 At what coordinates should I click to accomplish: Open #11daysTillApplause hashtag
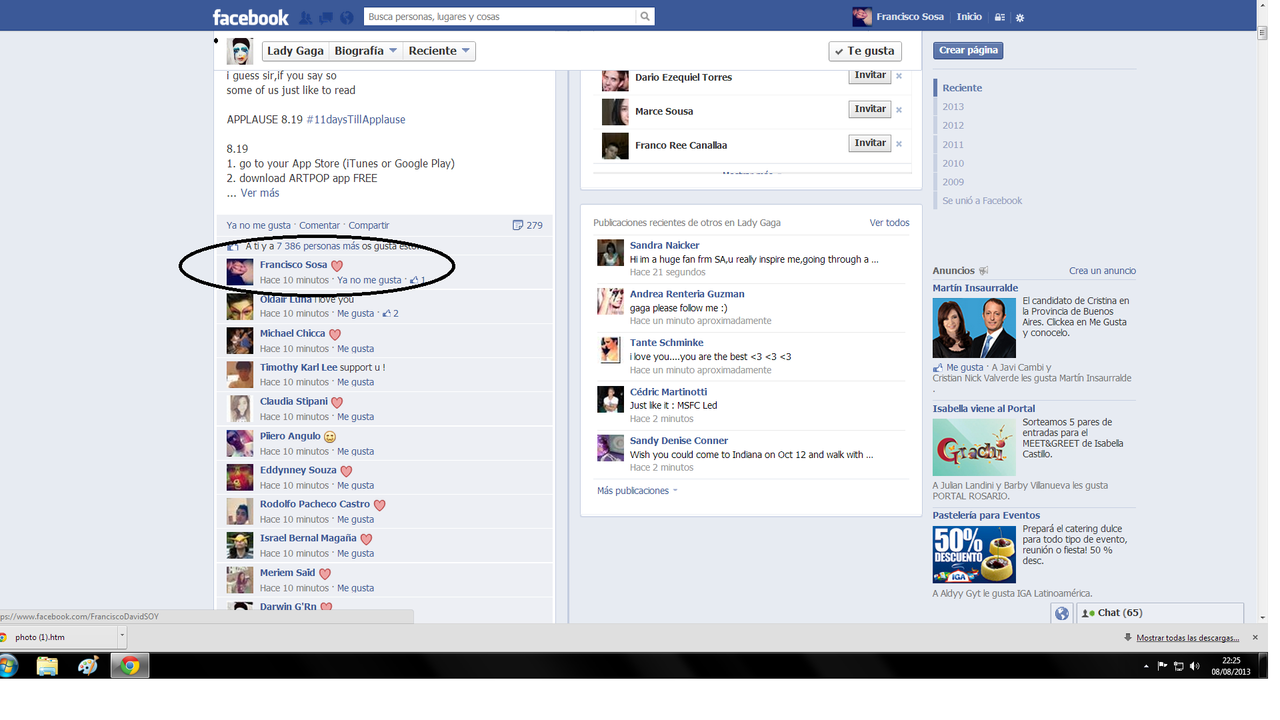(356, 120)
